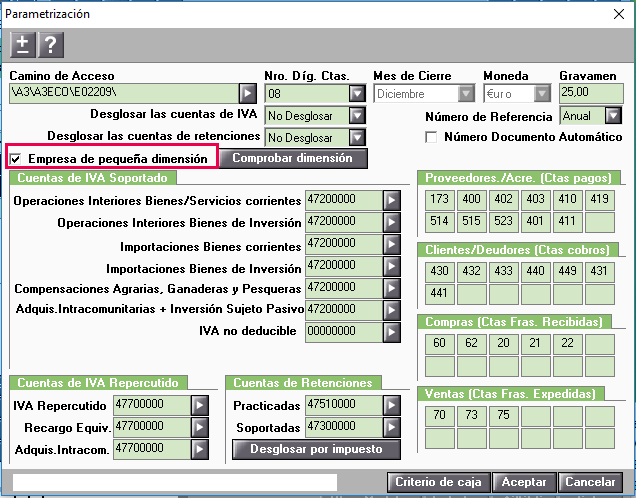Viewport: 636px width, 498px height.
Task: Expand the Mes de Cierre dropdown
Action: point(466,94)
